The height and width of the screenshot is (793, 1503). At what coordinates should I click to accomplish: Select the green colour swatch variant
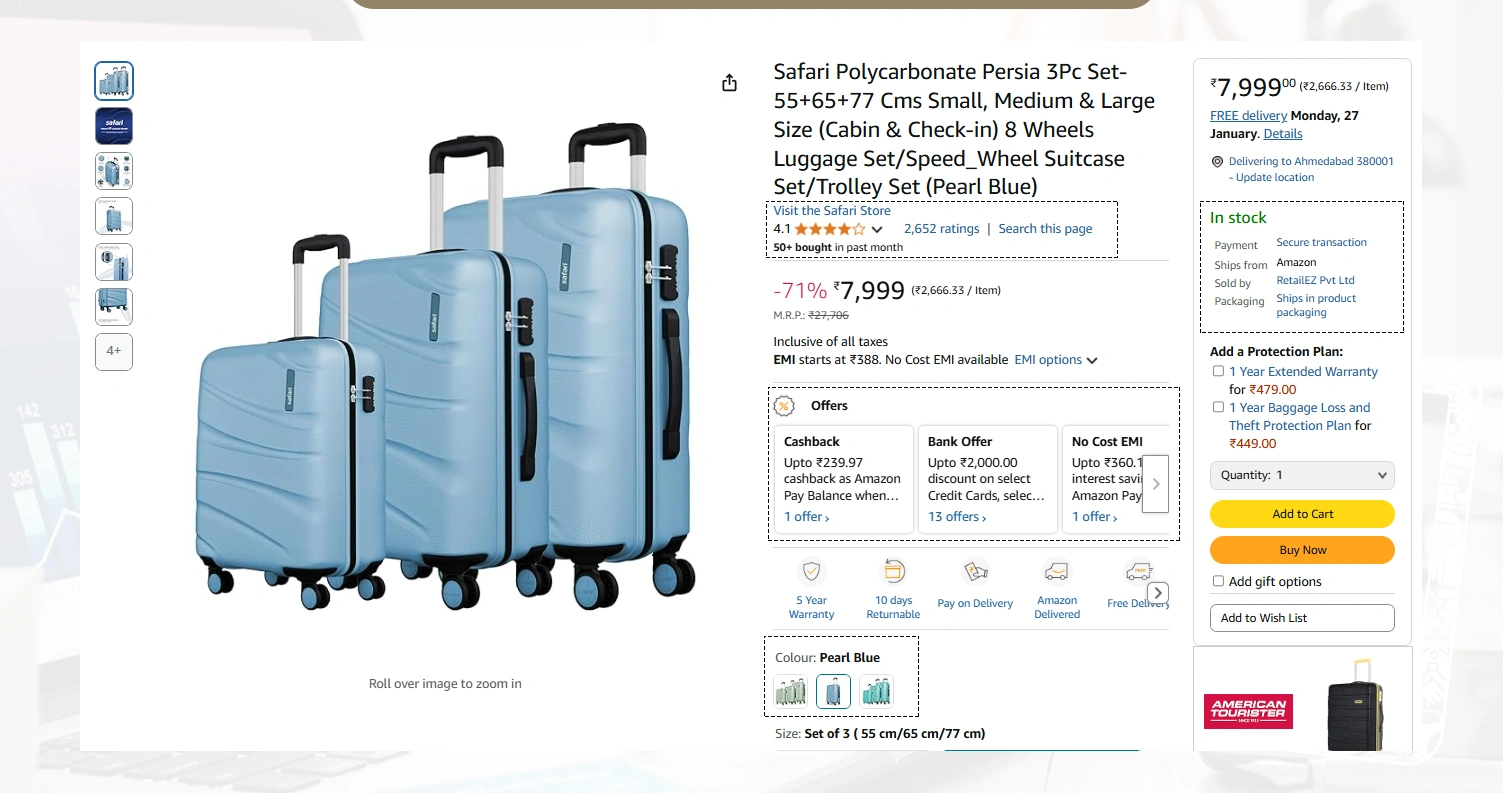pos(790,691)
